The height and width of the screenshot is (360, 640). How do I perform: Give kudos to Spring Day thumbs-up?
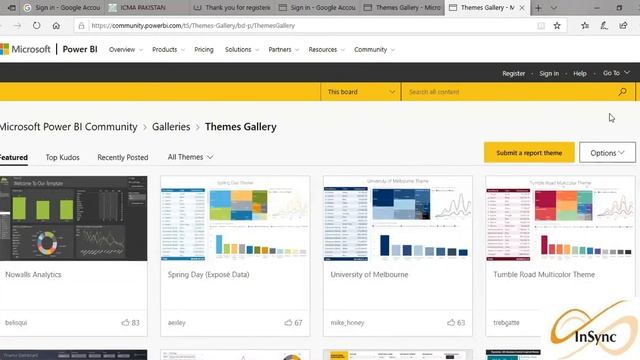tap(288, 322)
